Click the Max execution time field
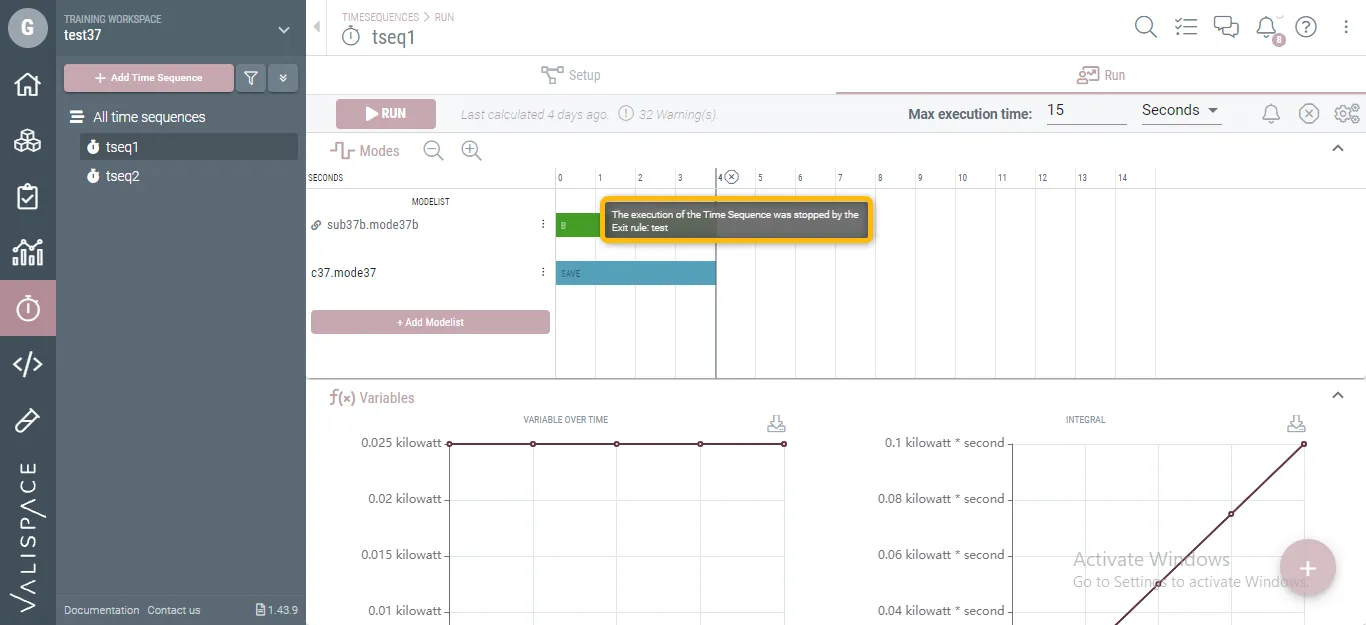Viewport: 1366px width, 625px height. (x=1086, y=111)
